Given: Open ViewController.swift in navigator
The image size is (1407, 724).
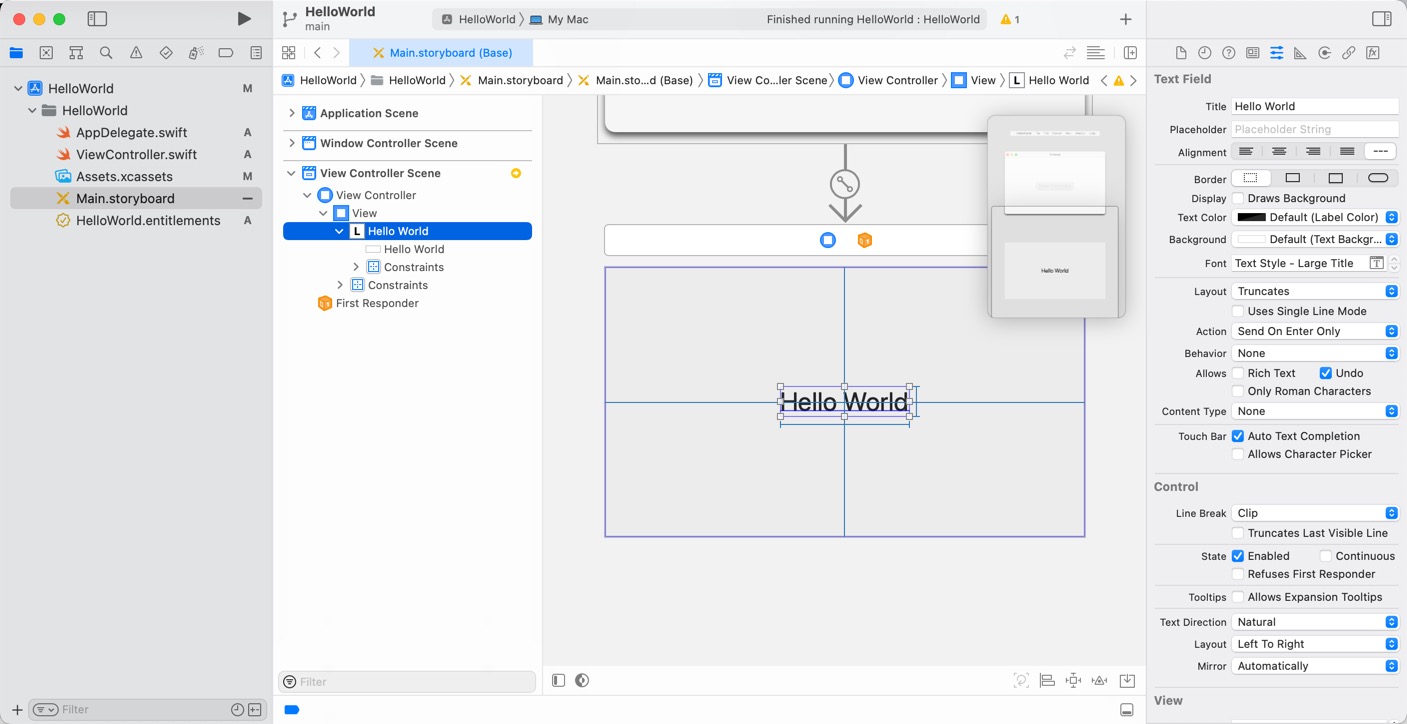Looking at the screenshot, I should (x=136, y=154).
